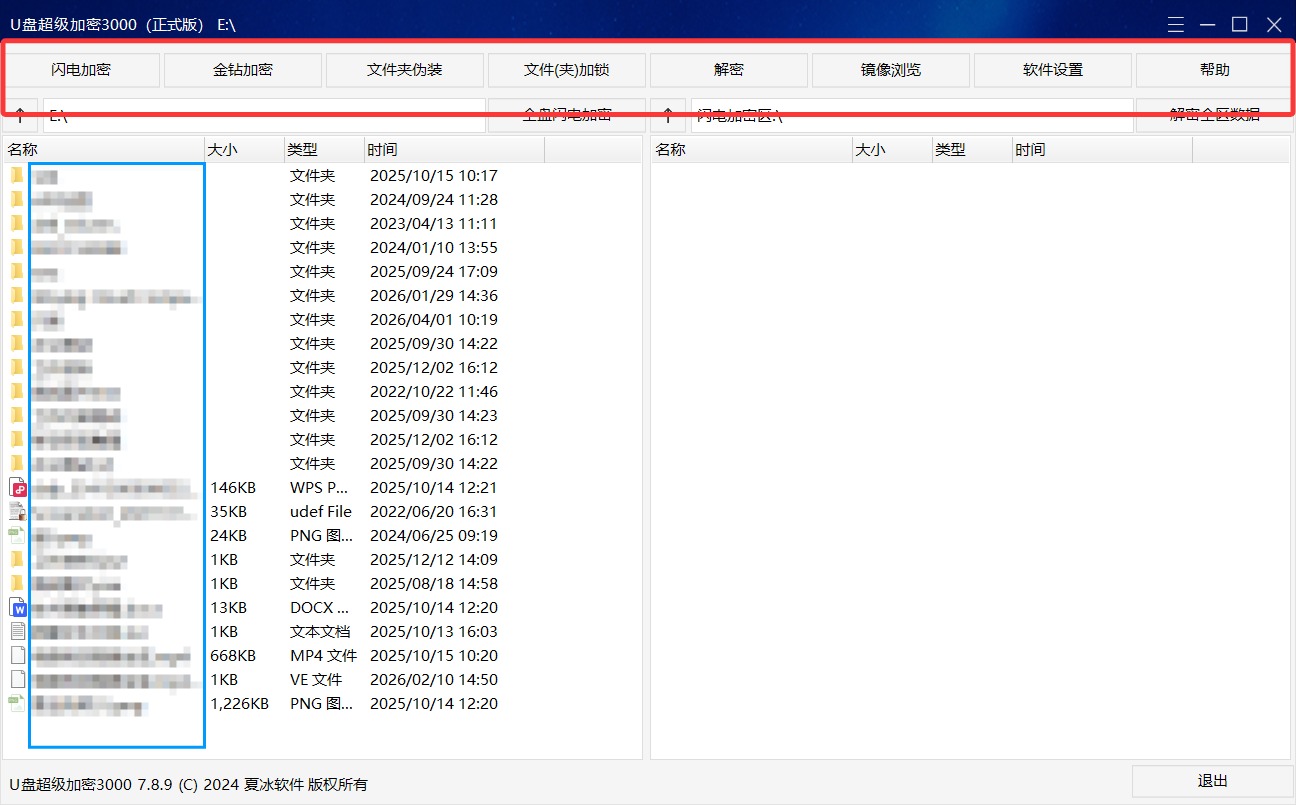This screenshot has width=1296, height=805.
Task: Sort left file list by 大小 column
Action: point(244,150)
